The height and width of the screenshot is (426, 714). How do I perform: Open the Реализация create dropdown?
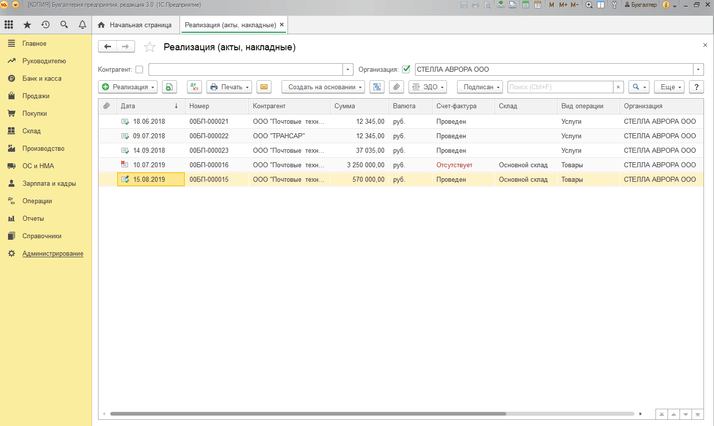128,87
